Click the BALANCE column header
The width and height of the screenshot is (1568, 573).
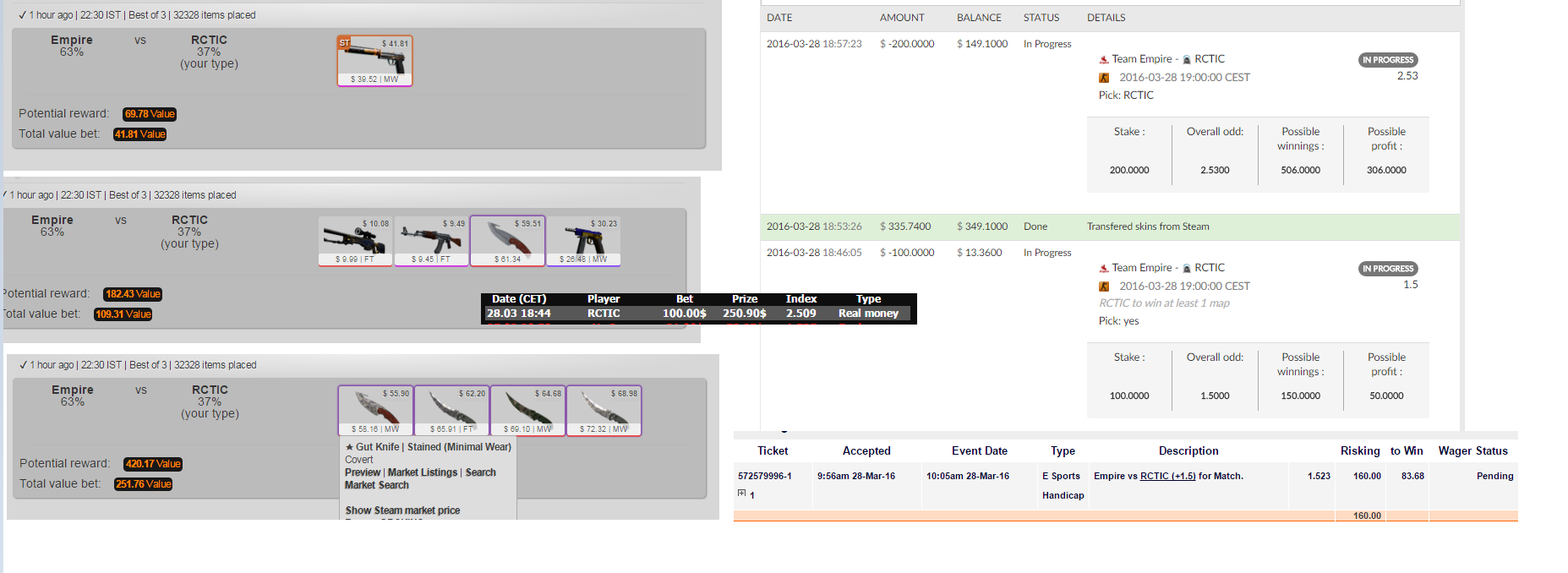tap(979, 18)
